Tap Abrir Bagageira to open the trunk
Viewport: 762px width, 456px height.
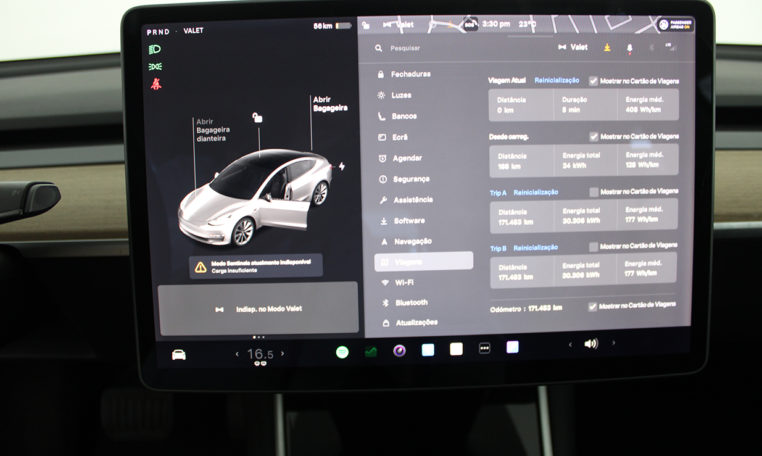click(330, 104)
